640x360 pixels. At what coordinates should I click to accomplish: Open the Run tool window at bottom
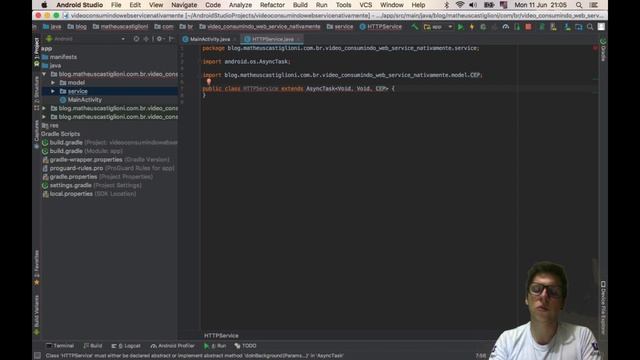(215, 346)
